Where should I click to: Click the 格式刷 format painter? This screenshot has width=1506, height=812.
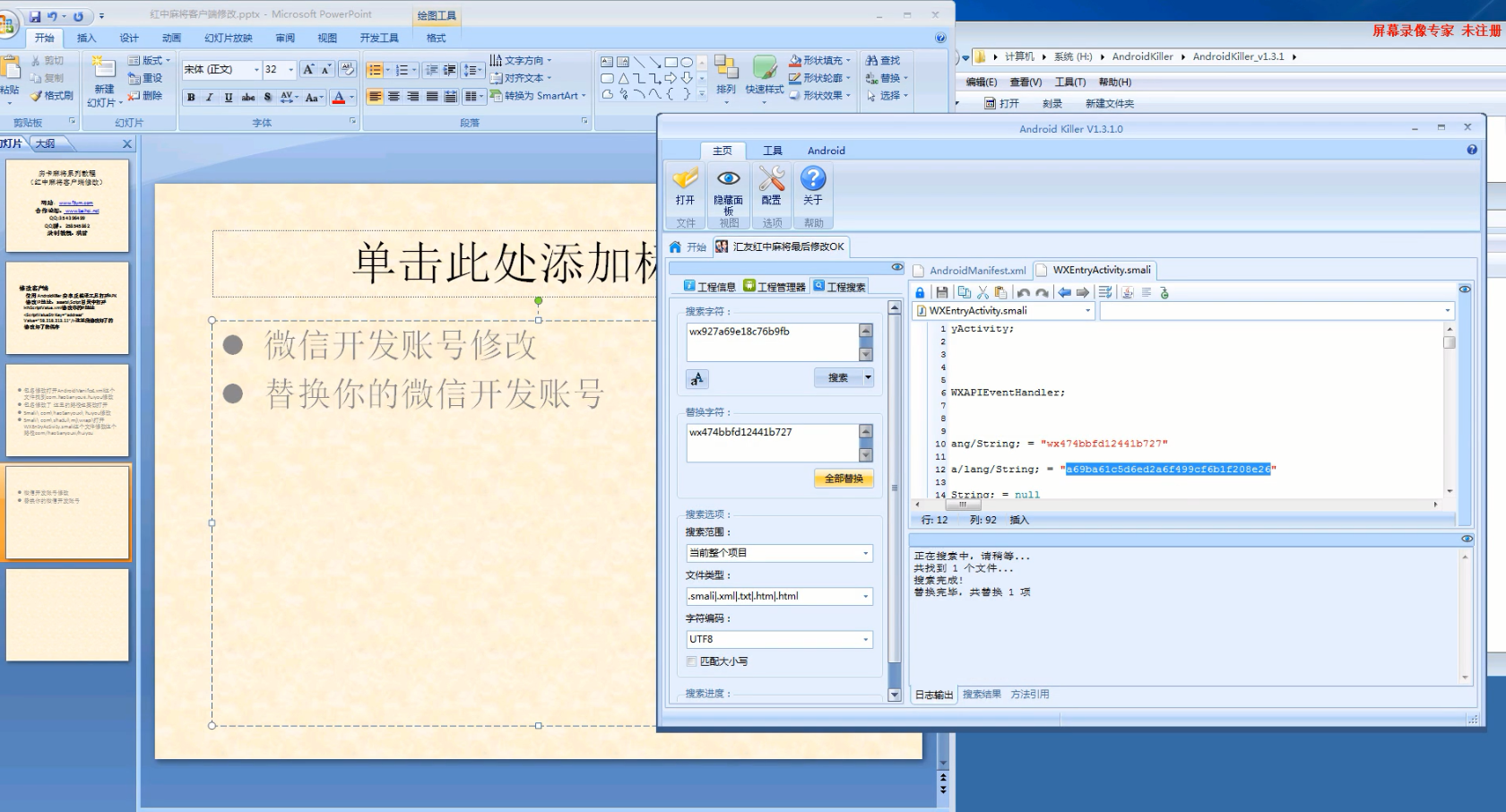52,96
